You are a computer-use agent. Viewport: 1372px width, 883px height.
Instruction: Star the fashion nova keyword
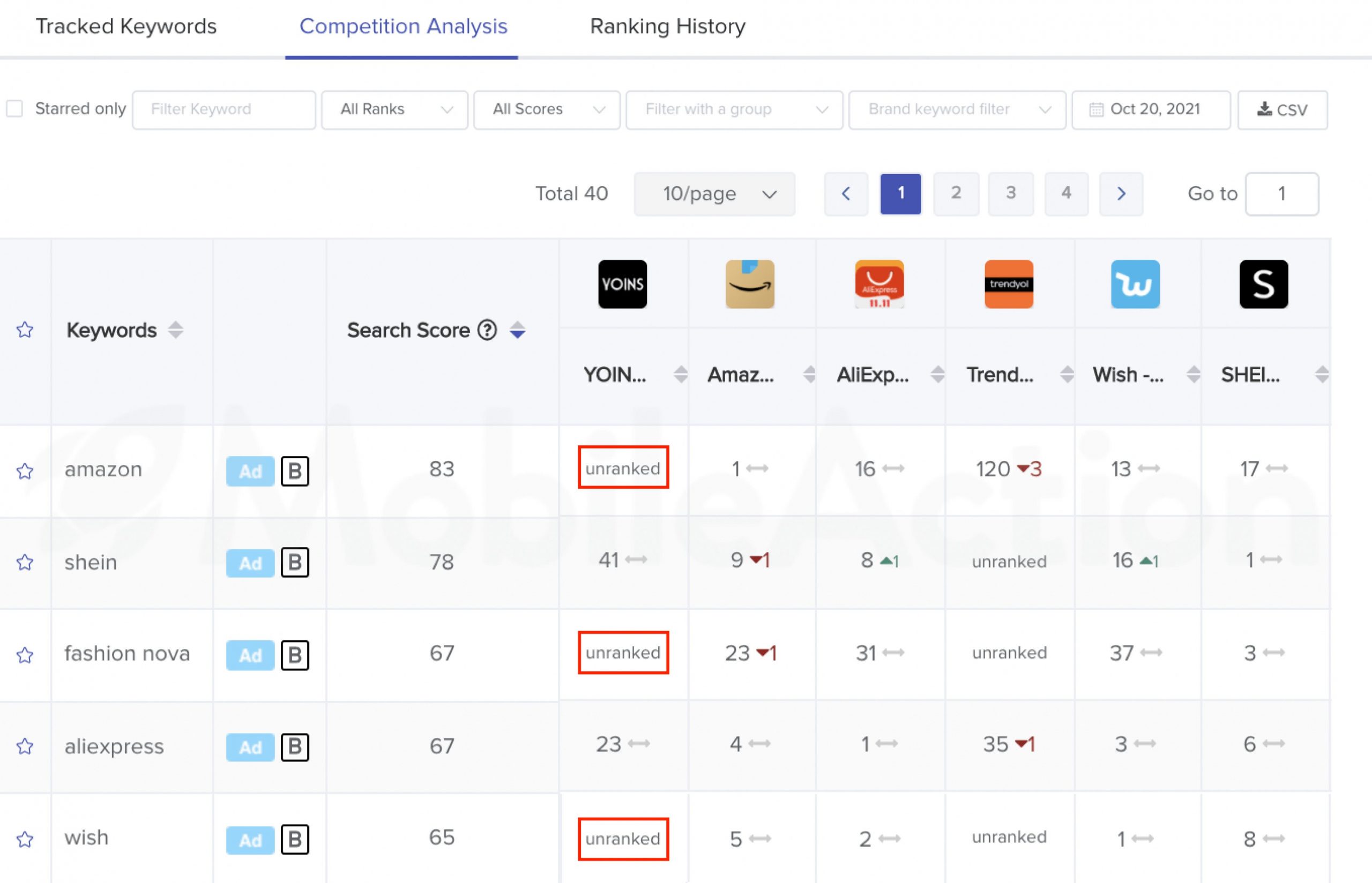25,654
